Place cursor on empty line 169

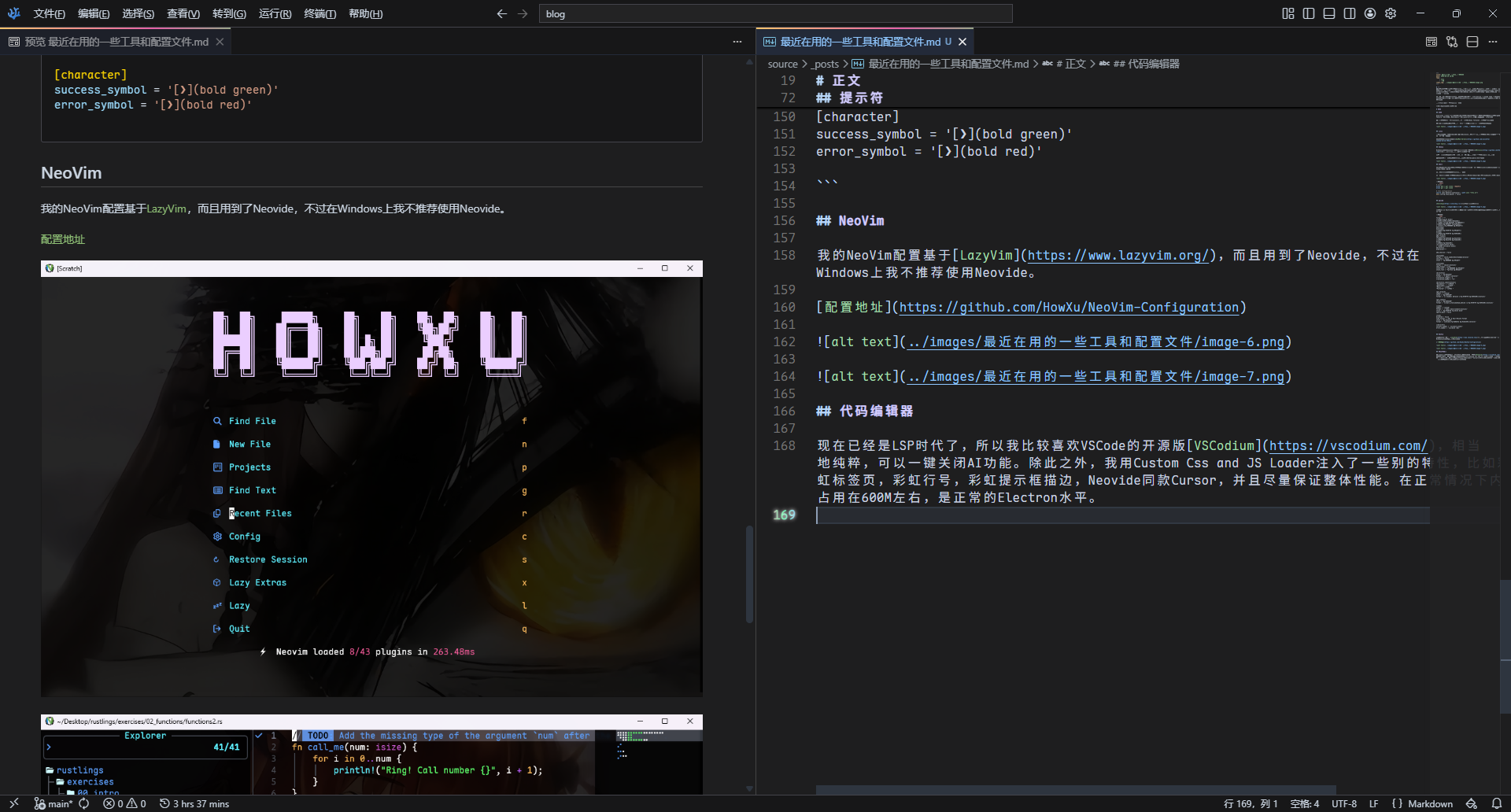tap(1122, 515)
